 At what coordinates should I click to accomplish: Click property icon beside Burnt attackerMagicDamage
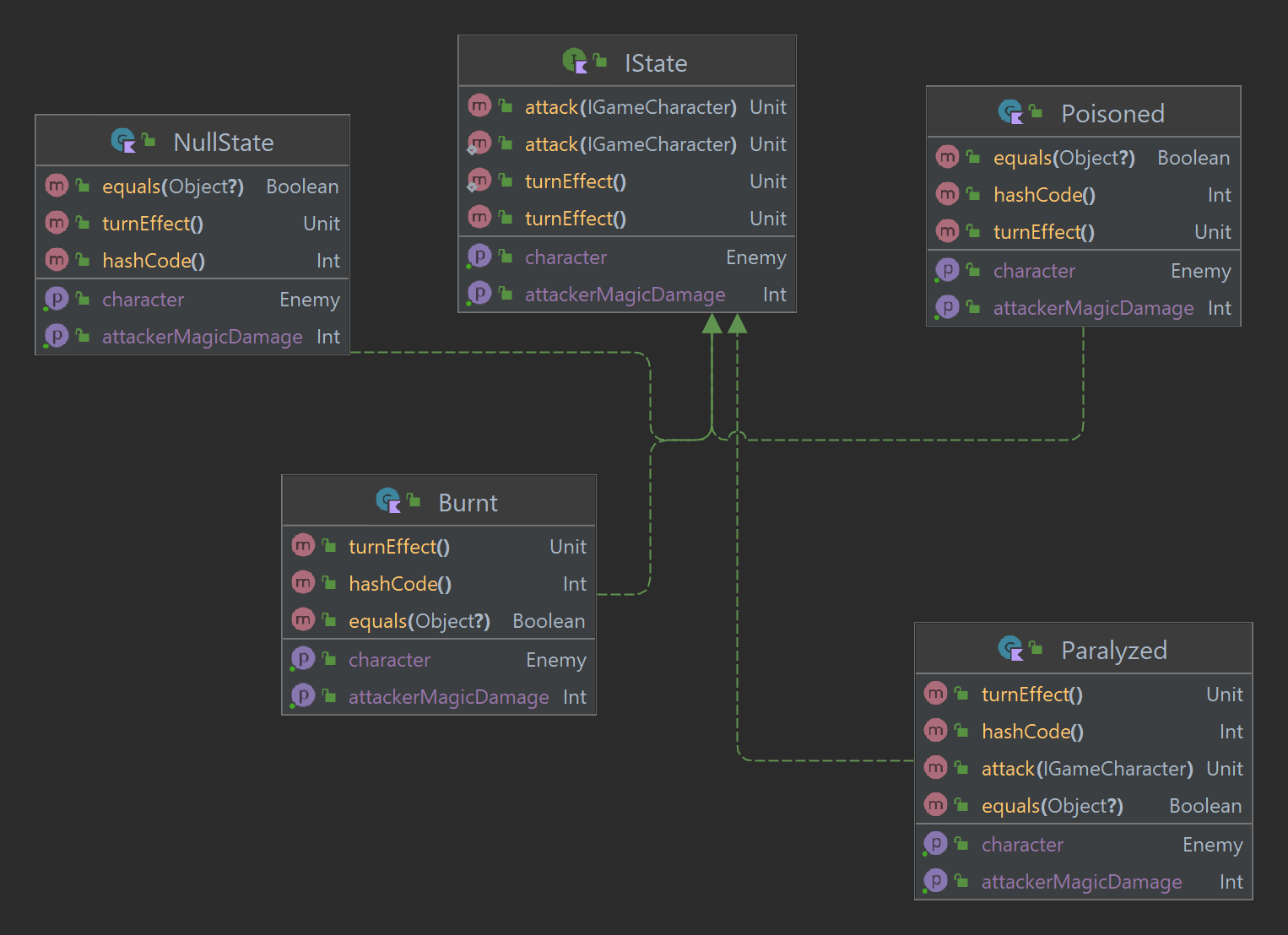(x=303, y=695)
